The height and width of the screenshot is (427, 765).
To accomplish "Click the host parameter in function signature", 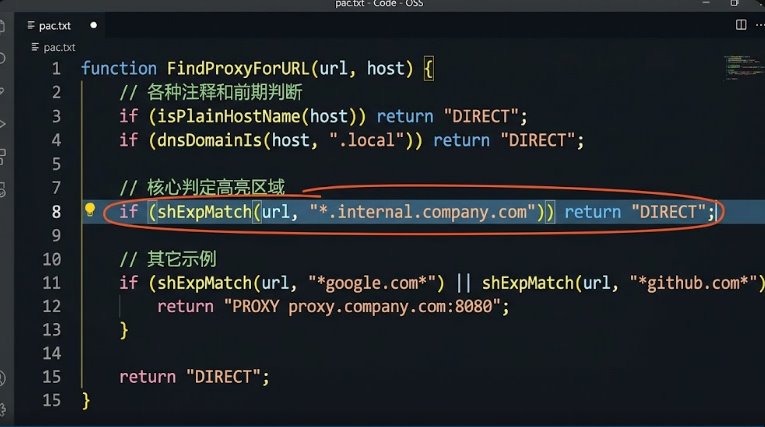I will (x=386, y=68).
